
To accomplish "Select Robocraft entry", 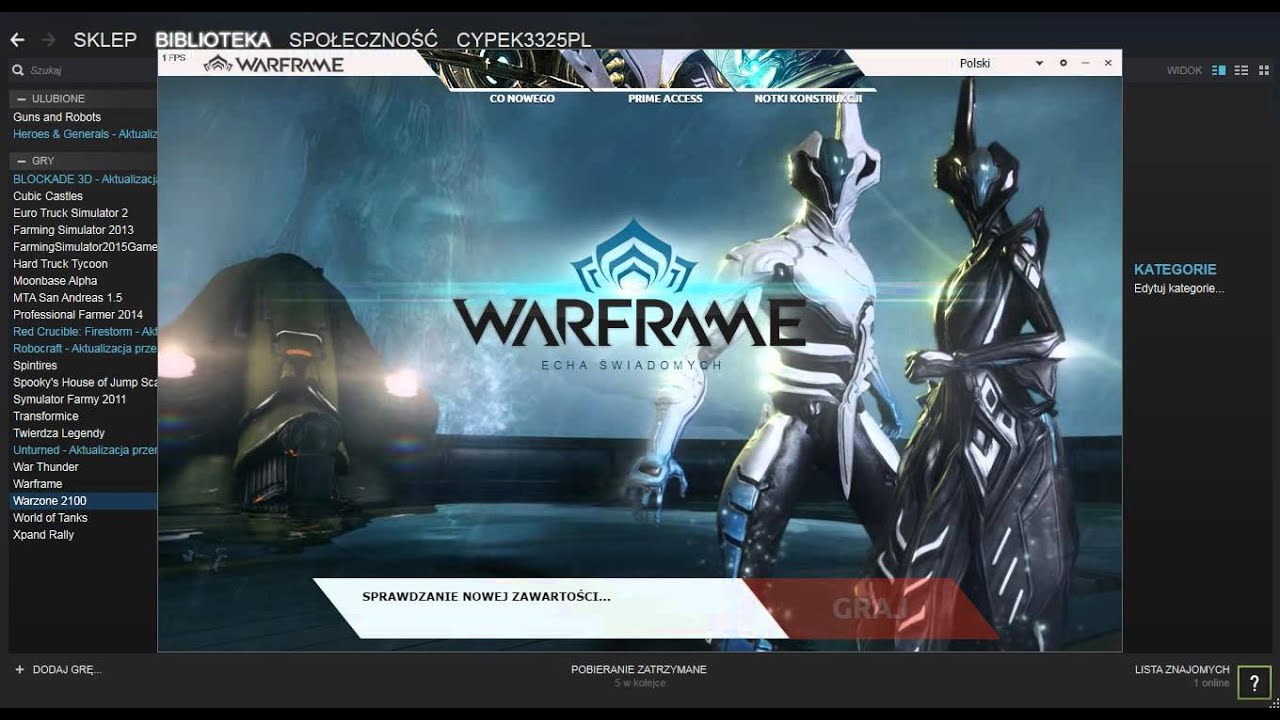I will (x=85, y=349).
